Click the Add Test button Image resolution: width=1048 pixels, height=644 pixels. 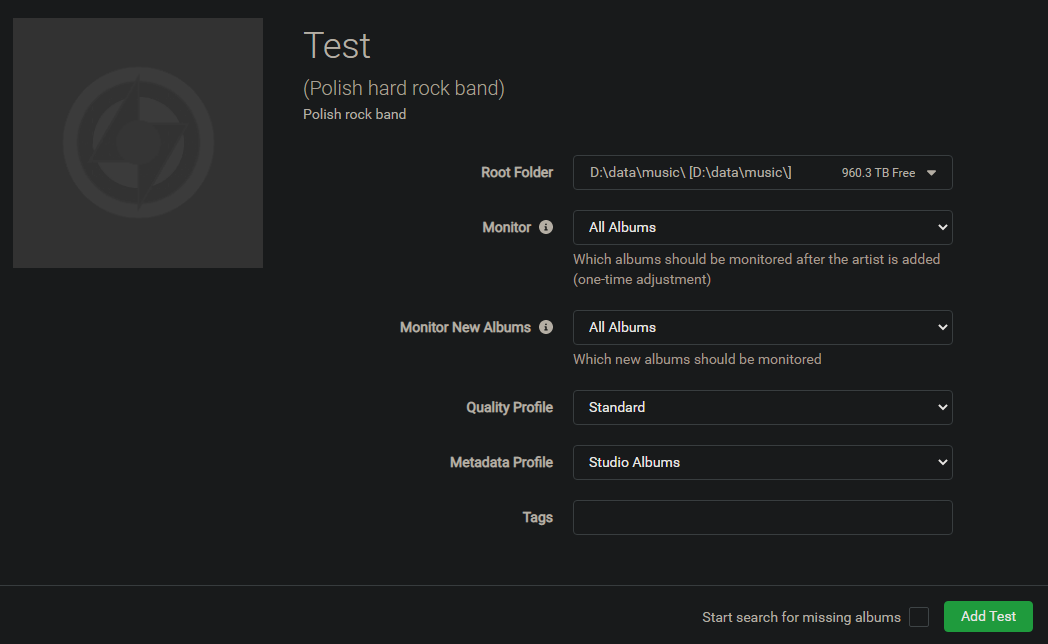pyautogui.click(x=989, y=616)
